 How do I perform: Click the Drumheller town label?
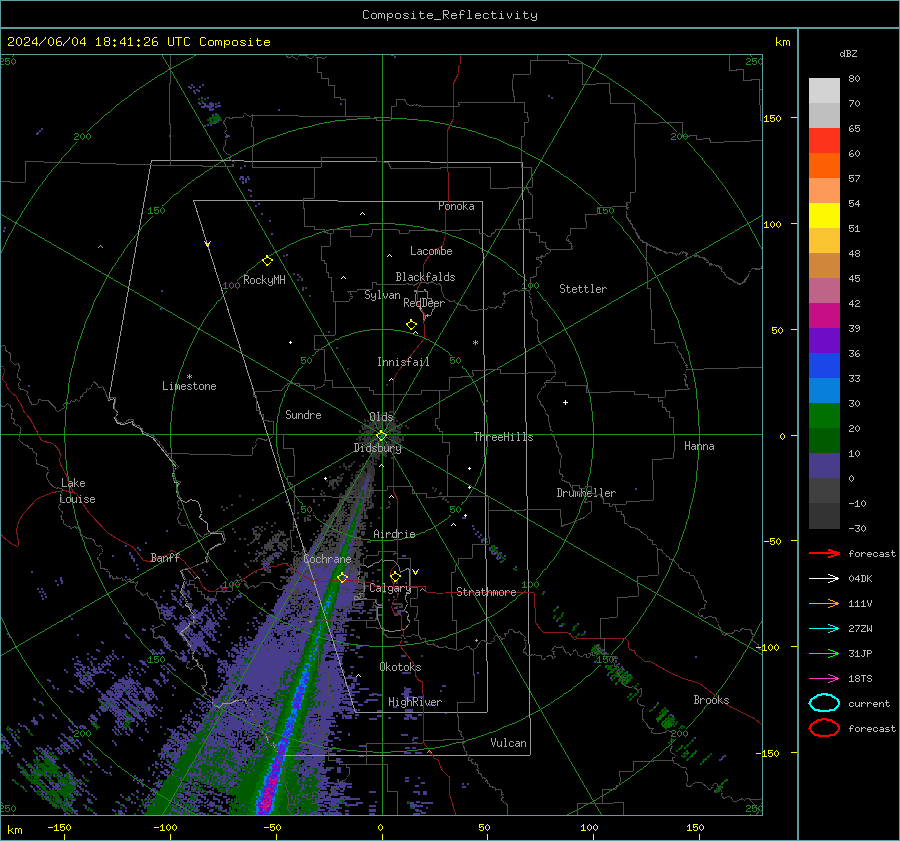[x=586, y=493]
